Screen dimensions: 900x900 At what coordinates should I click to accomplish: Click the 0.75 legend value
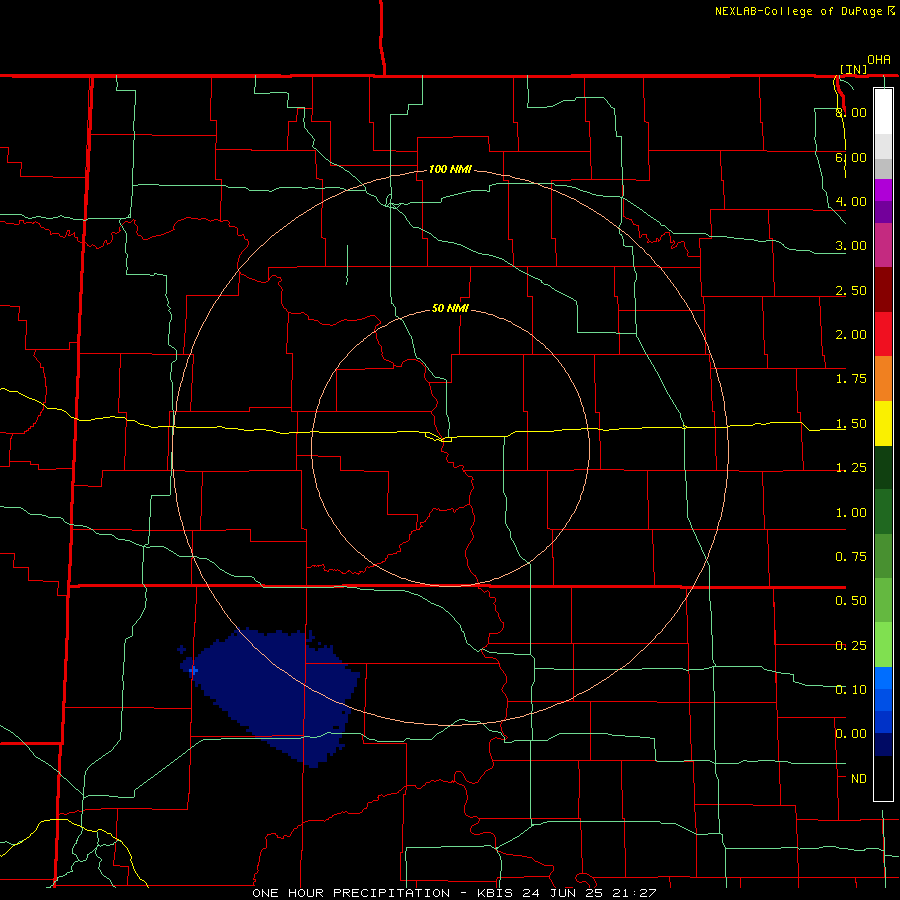click(851, 557)
